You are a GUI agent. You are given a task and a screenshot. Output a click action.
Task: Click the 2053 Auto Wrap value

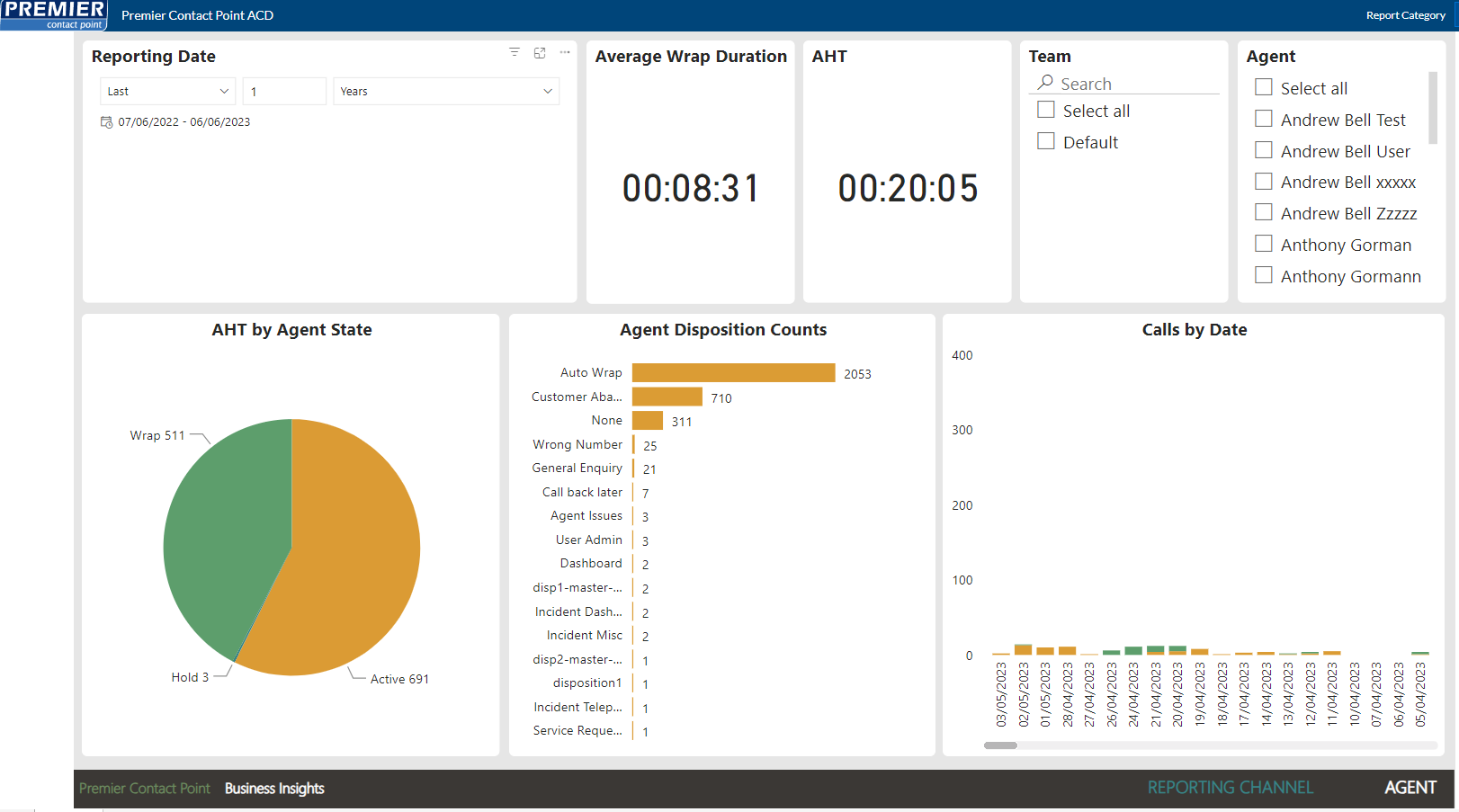click(857, 374)
